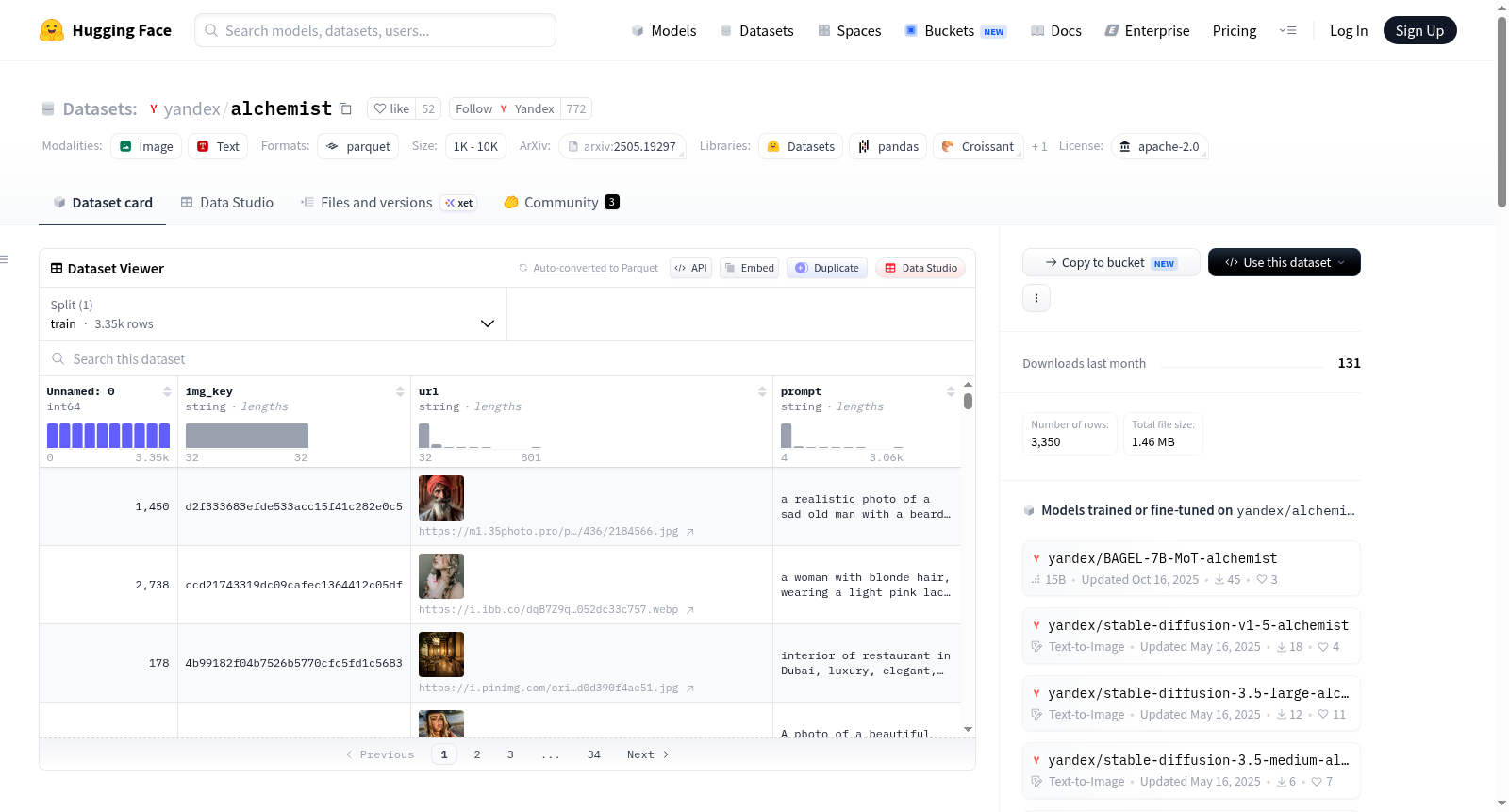The width and height of the screenshot is (1509, 812).
Task: Click the search models input field
Action: 374,30
